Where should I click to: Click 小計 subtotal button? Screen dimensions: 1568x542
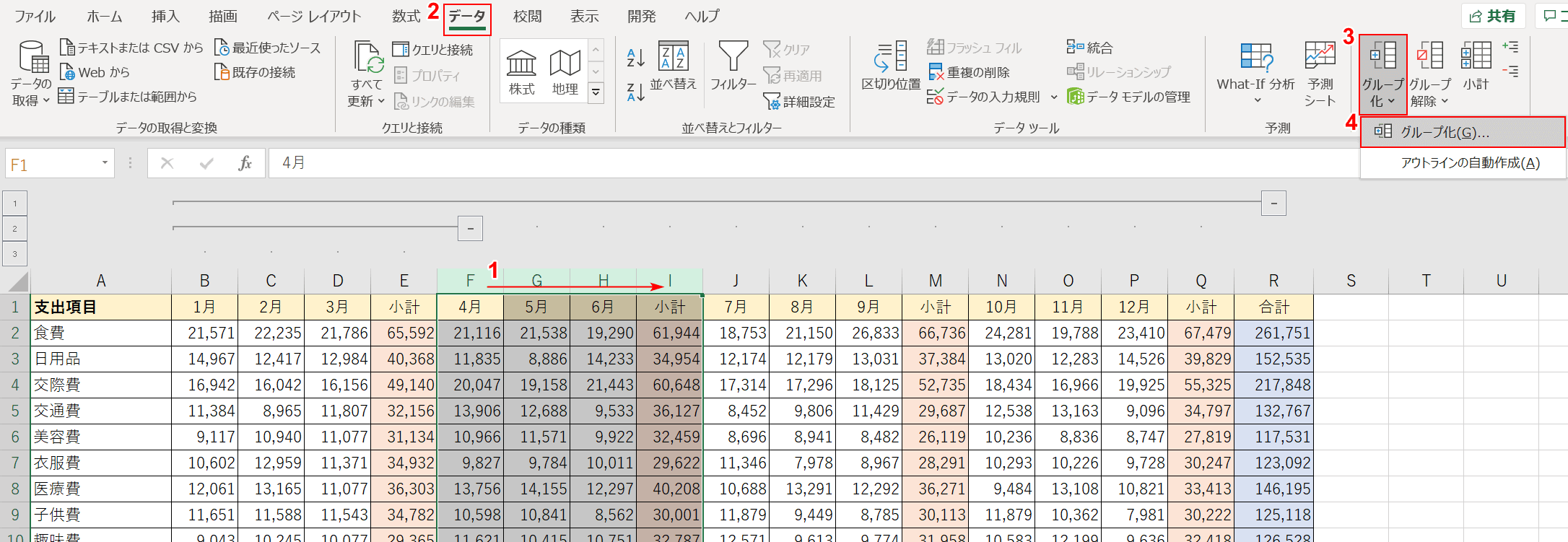[1476, 66]
